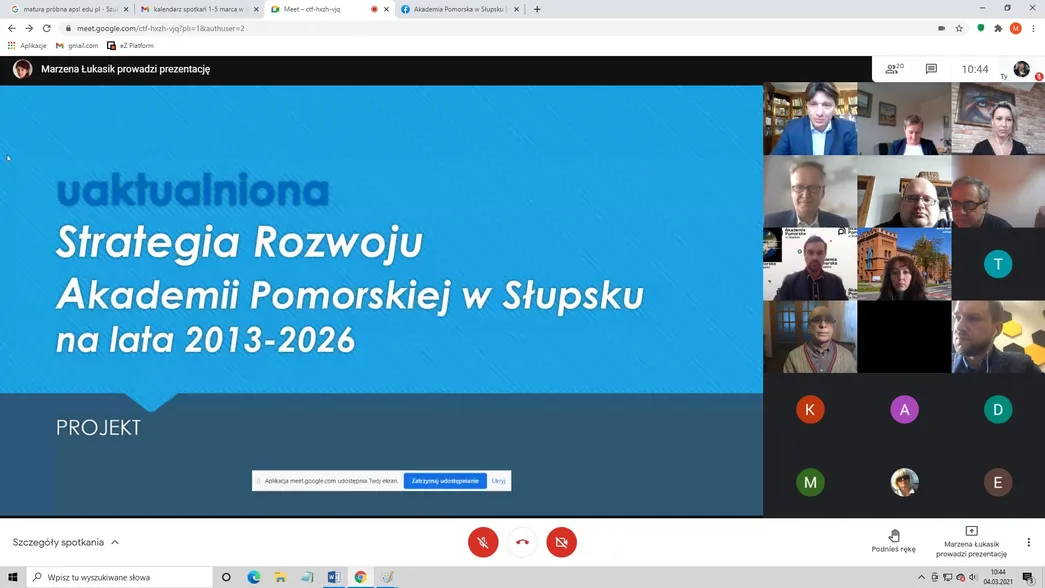
Task: Click the address bar URL
Action: [161, 28]
